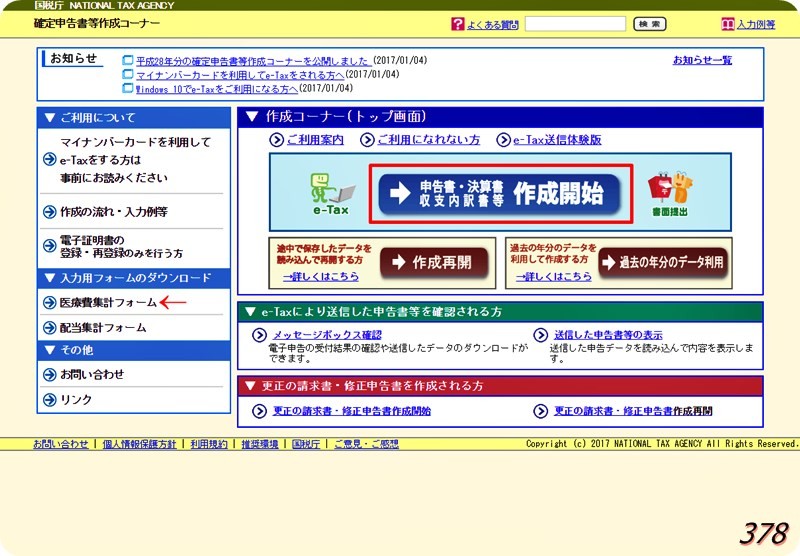
Task: Open the Windows 10でe-Tax notice link
Action: pos(217,89)
